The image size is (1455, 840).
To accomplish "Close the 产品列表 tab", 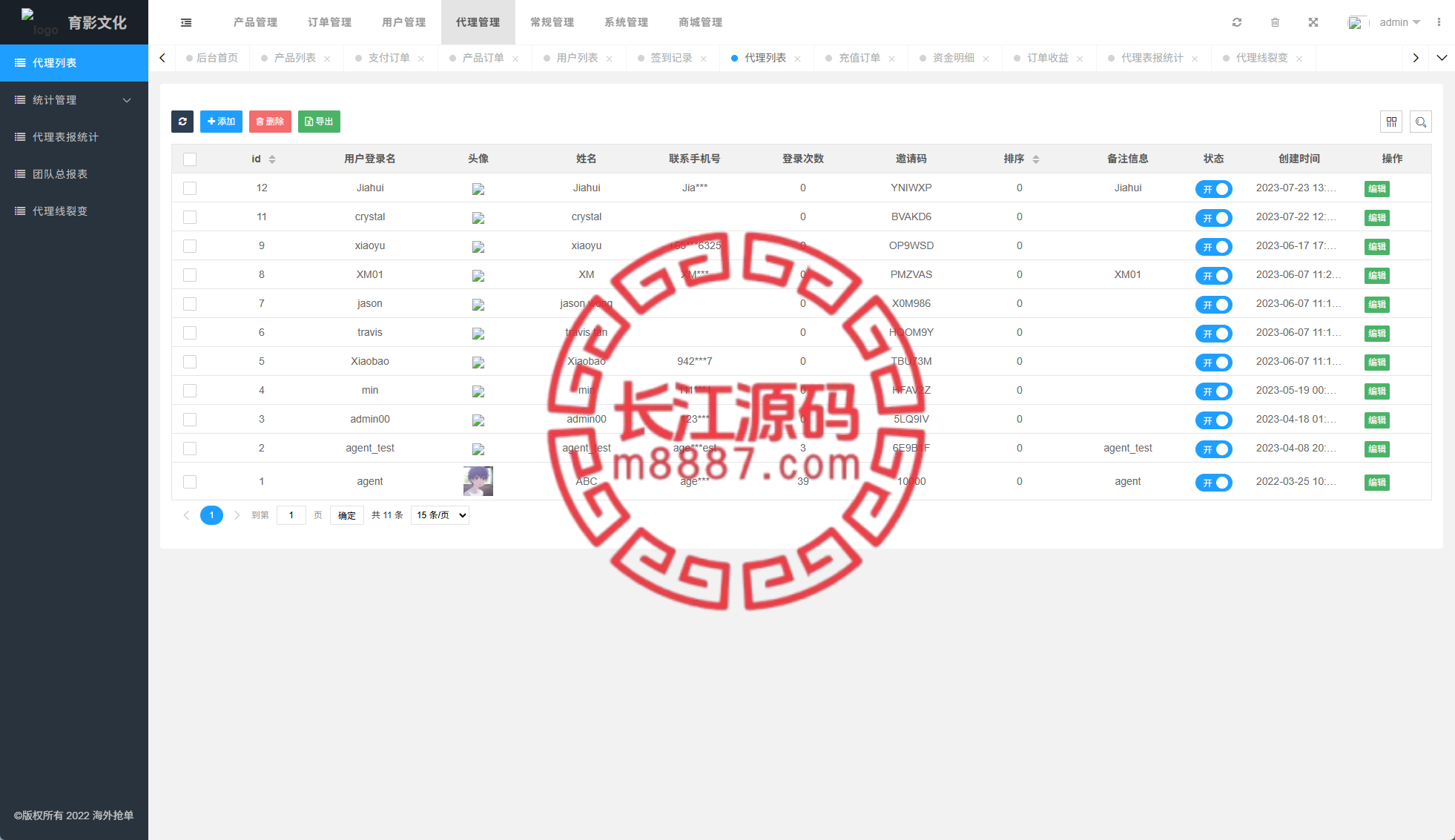I will coord(327,59).
